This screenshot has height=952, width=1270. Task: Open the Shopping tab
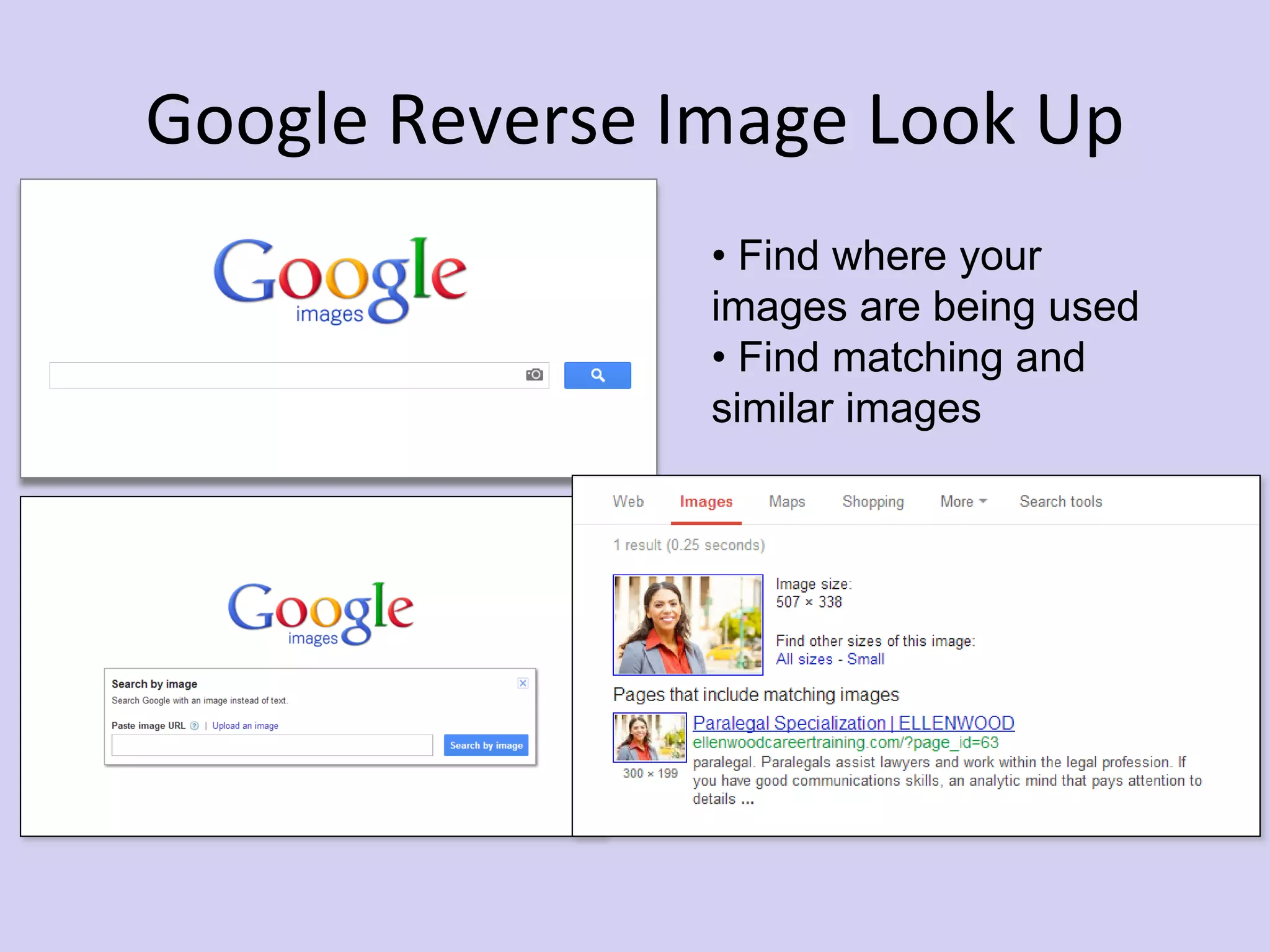click(873, 501)
